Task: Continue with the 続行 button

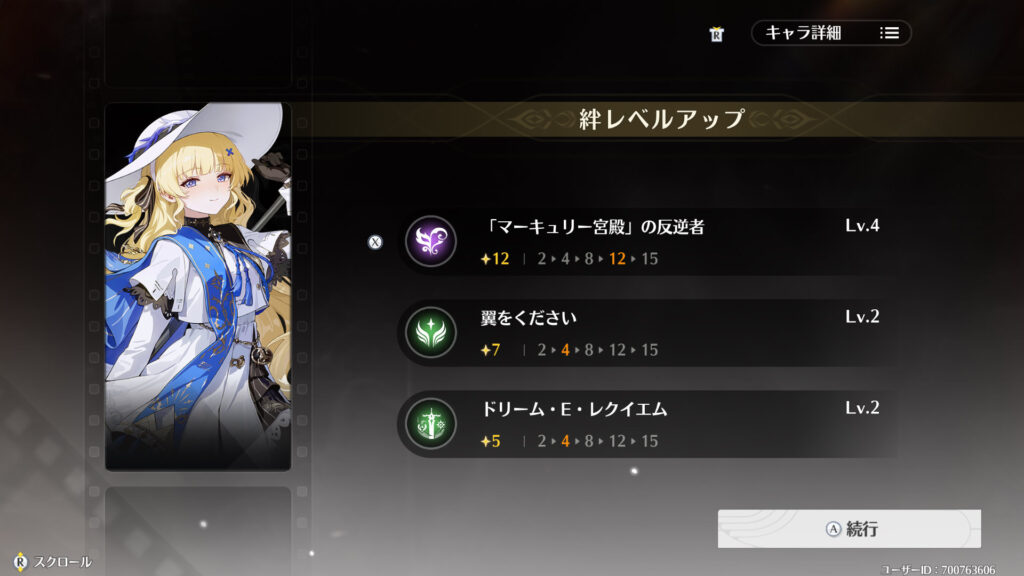Action: pos(849,528)
